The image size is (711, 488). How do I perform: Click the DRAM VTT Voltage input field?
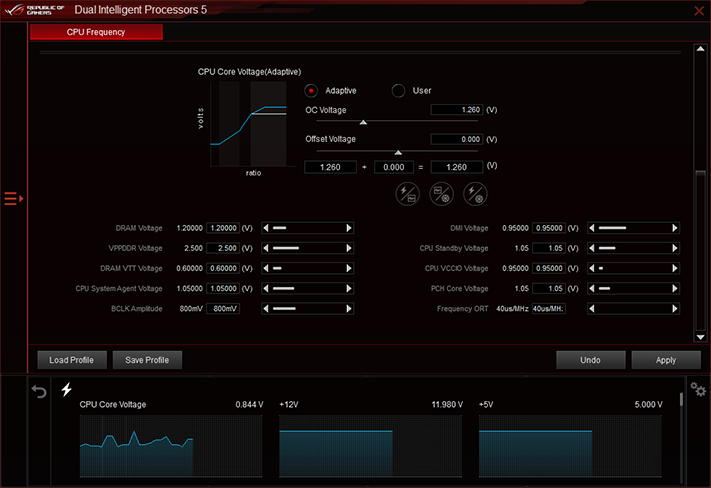[223, 268]
